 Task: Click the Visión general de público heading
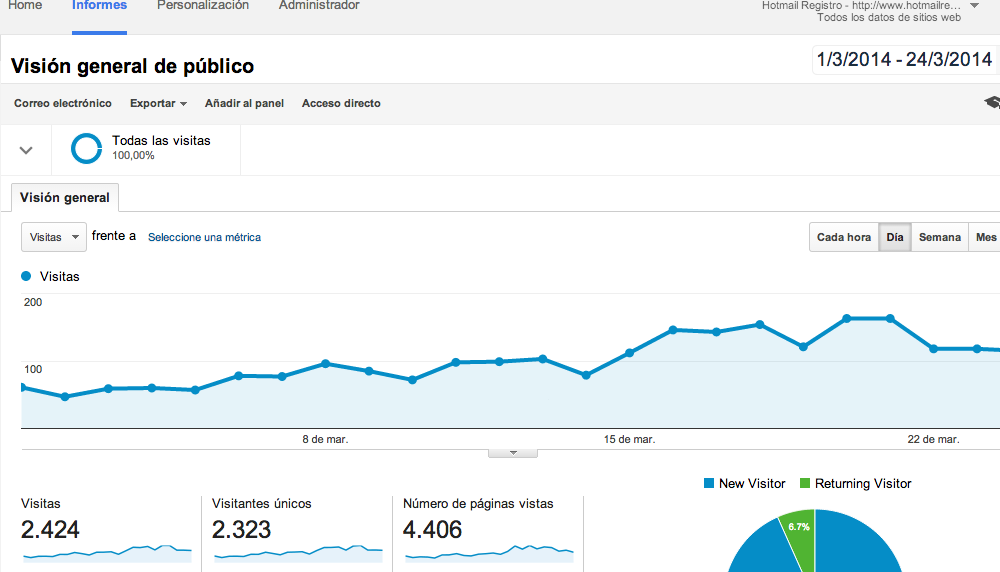point(133,66)
